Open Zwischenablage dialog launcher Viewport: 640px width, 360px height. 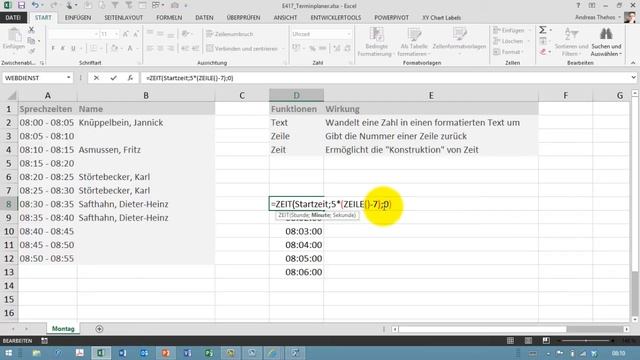pos(42,63)
